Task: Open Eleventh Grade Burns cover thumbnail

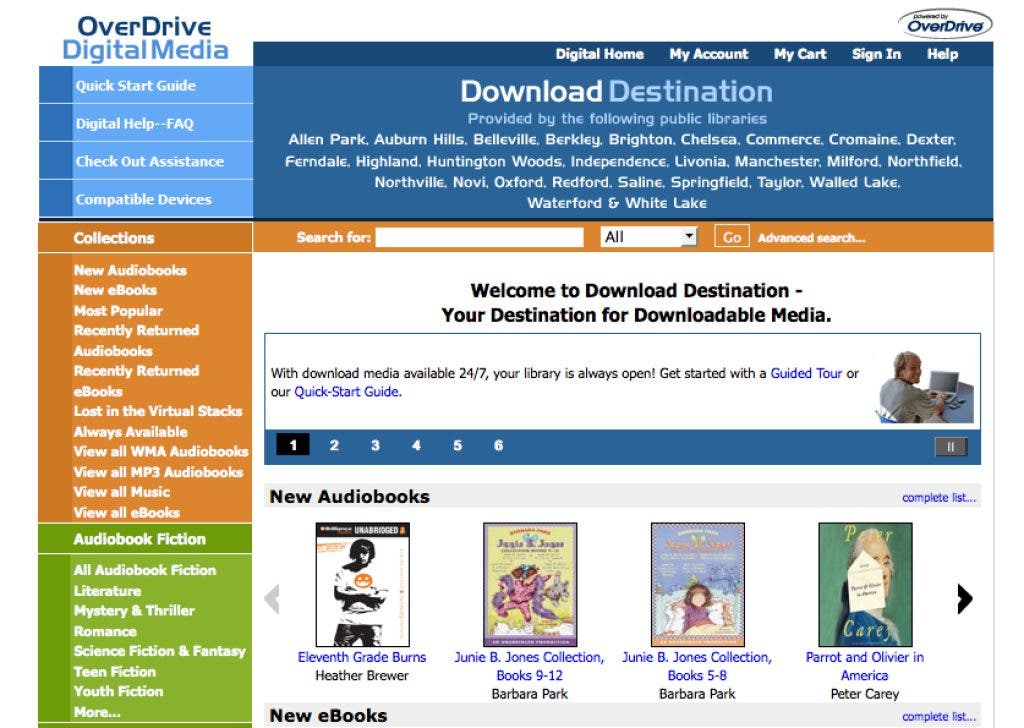Action: (x=362, y=584)
